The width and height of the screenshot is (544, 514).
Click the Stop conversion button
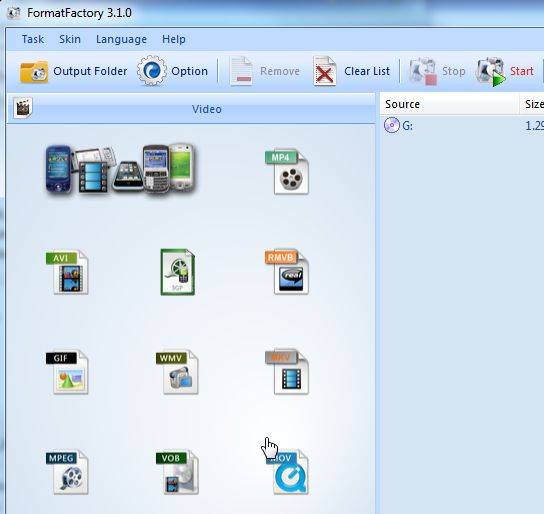[437, 71]
